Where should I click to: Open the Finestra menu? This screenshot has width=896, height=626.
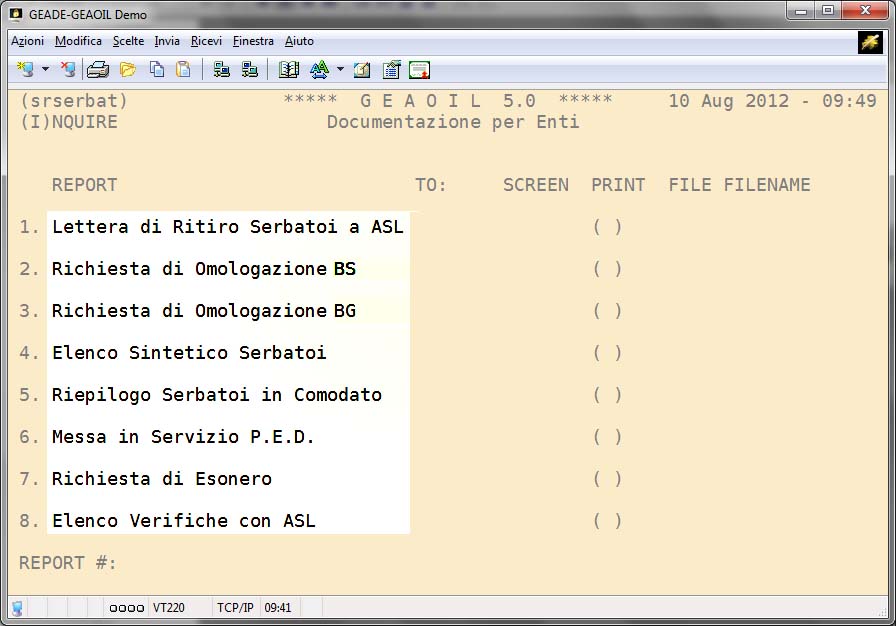pos(253,41)
